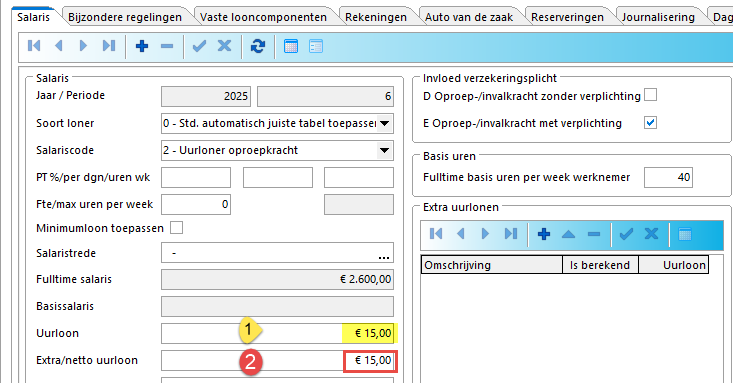Open the Rekeningen tab
Screen dimensions: 733x383
coord(376,17)
